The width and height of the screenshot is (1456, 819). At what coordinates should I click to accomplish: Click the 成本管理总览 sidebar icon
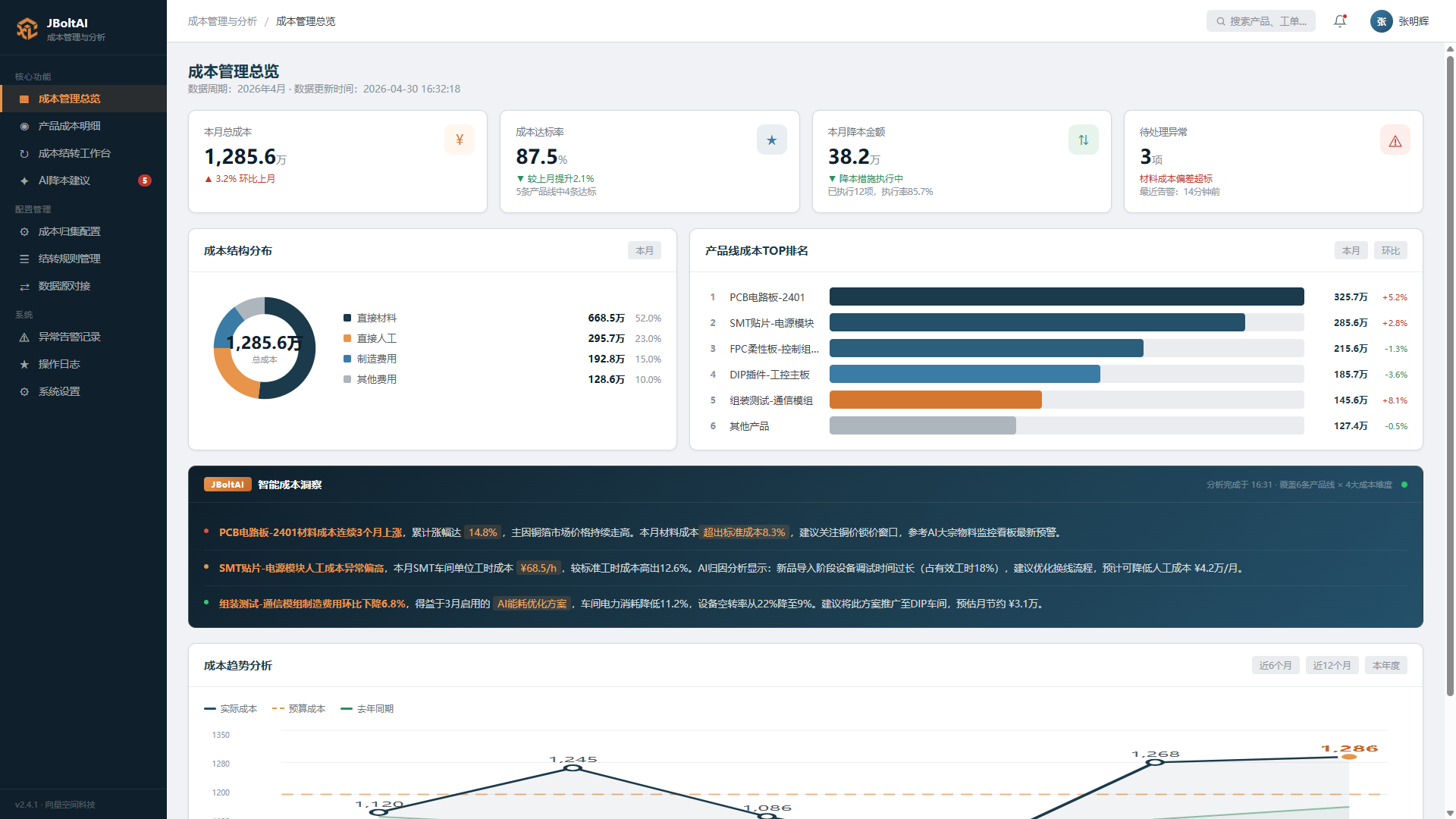[24, 99]
